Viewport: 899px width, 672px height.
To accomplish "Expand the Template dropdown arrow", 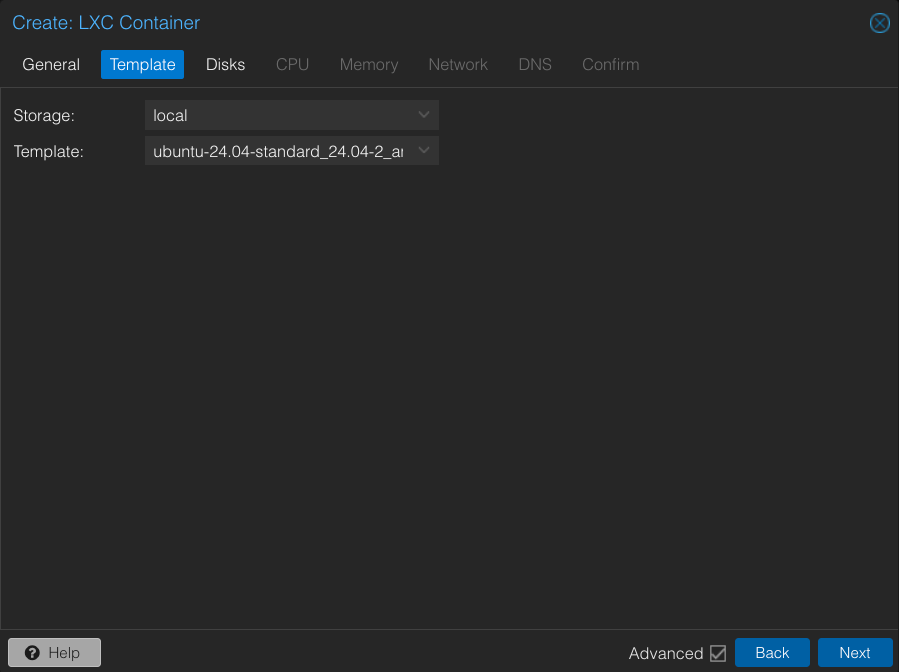I will 424,150.
